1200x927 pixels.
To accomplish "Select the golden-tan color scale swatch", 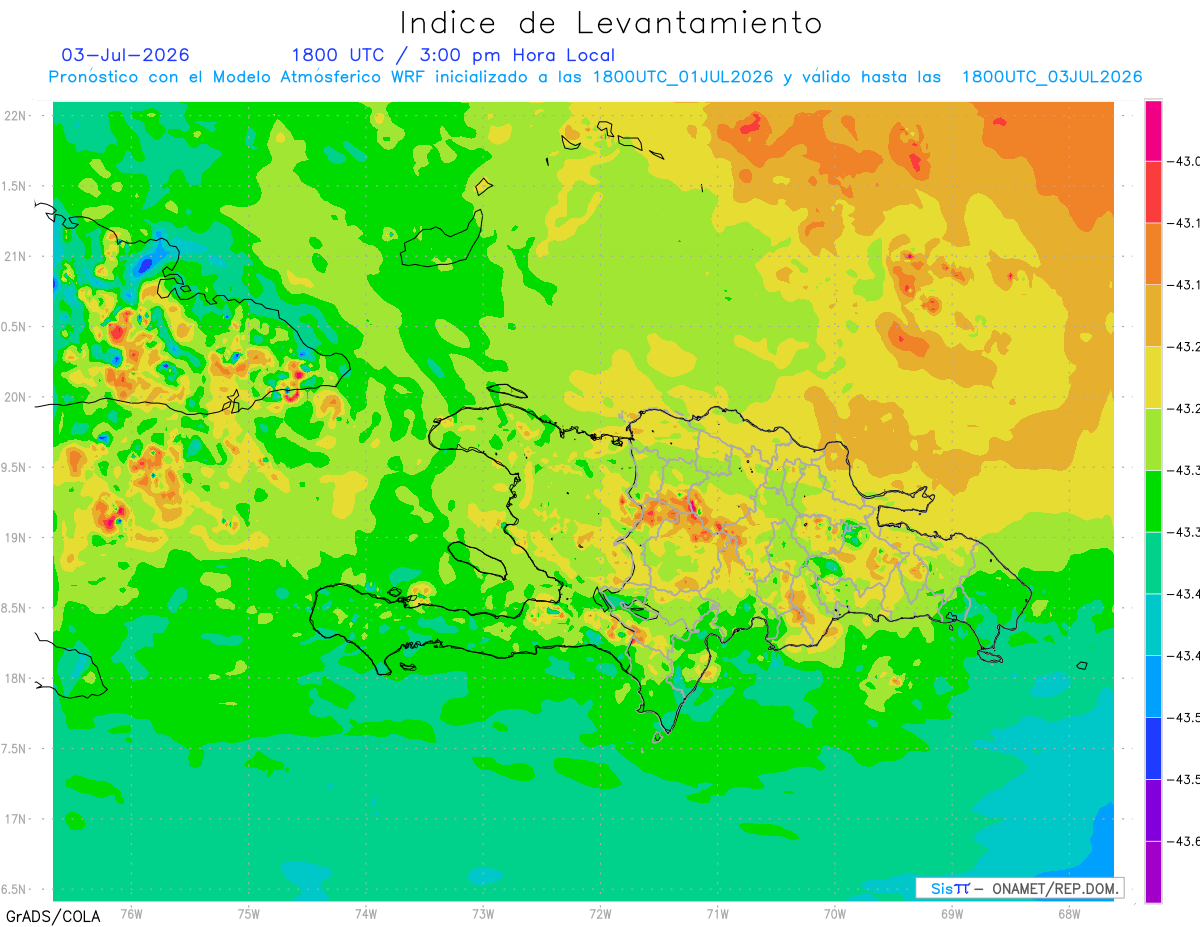I will pos(1153,315).
